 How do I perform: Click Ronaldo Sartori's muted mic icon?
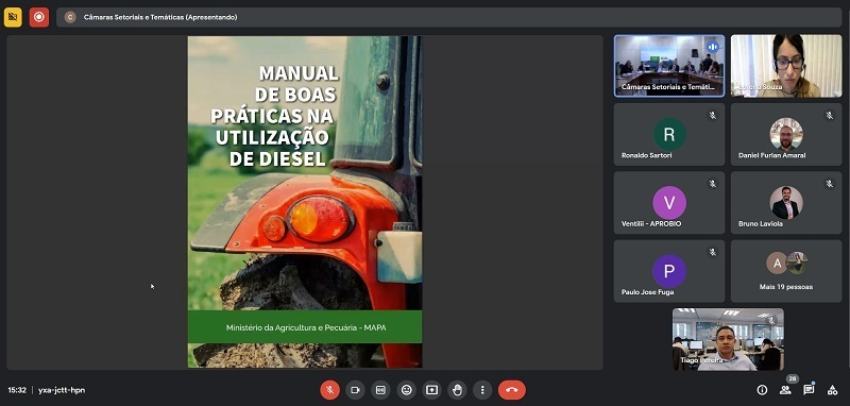pyautogui.click(x=712, y=115)
